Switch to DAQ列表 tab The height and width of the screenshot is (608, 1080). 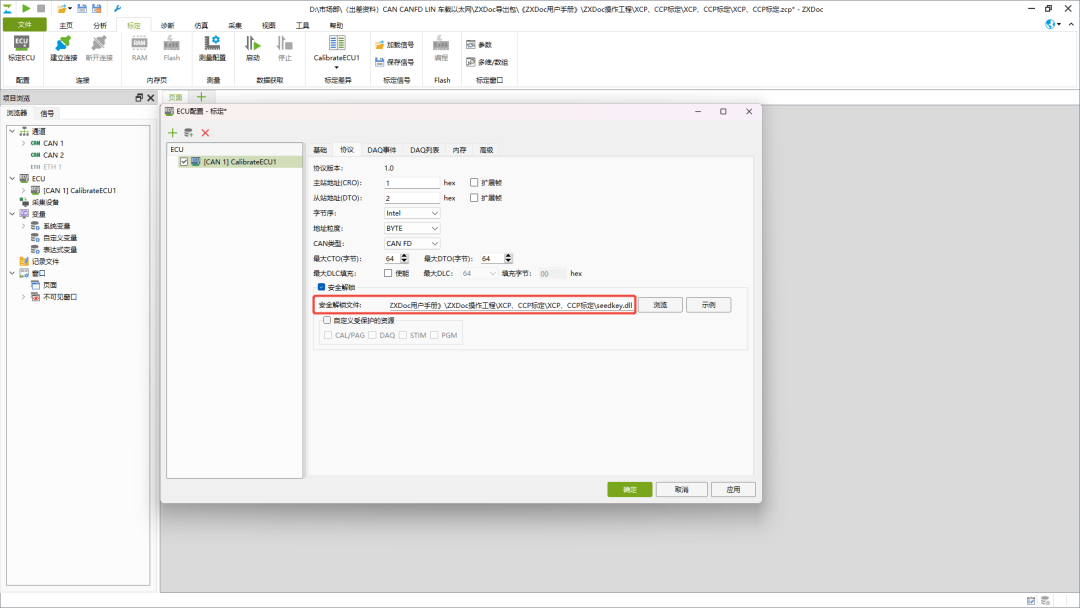click(424, 150)
